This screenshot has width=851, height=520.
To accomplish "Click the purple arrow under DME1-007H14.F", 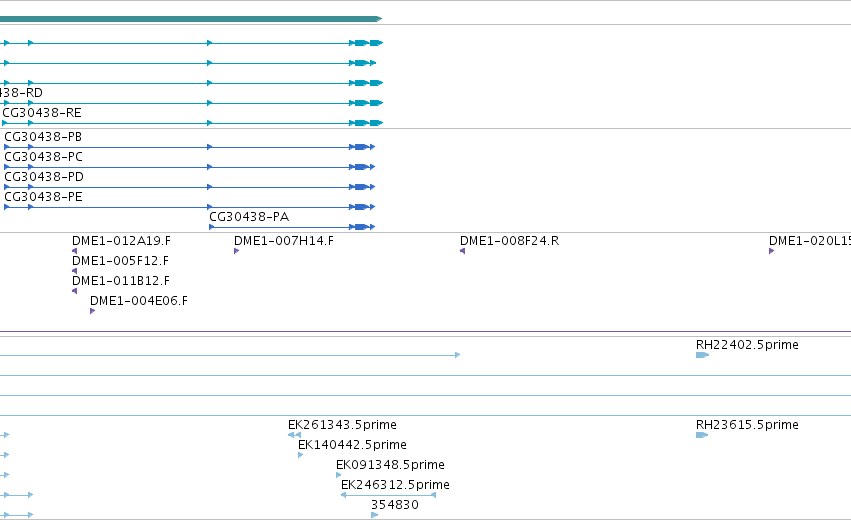I will (x=237, y=251).
